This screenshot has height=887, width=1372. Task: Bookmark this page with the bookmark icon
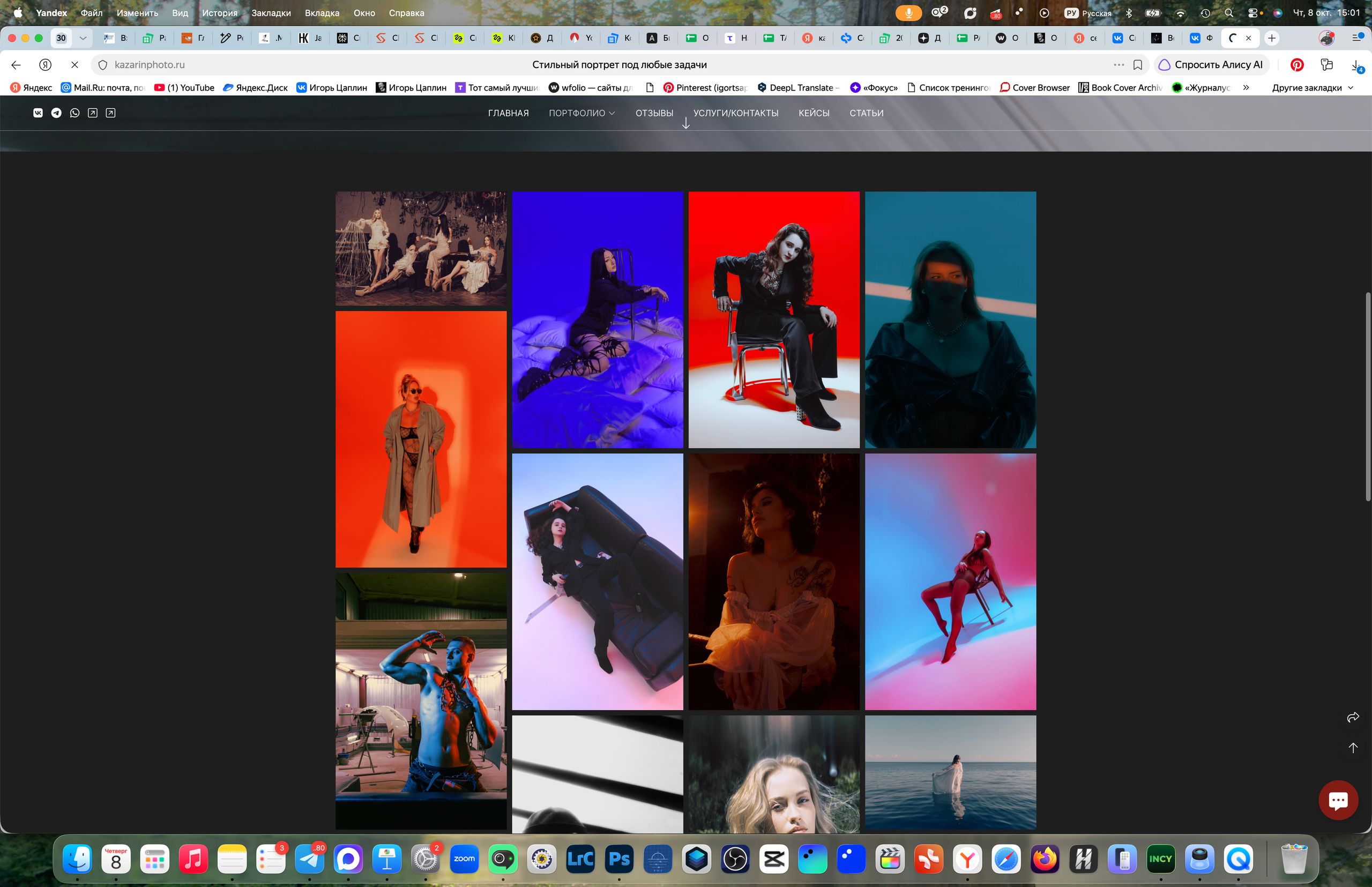click(x=1138, y=64)
